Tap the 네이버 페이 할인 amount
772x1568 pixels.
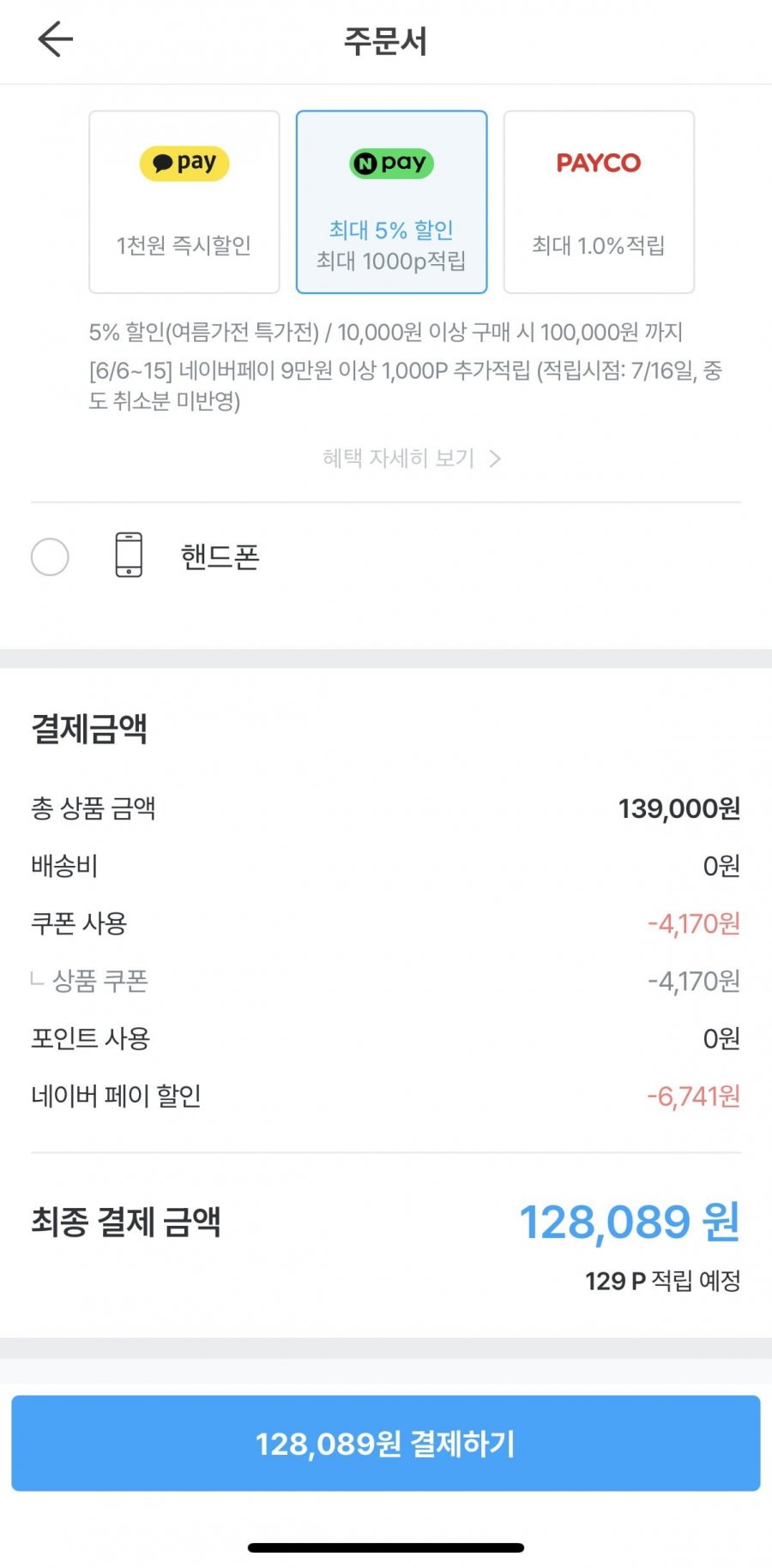click(x=694, y=1096)
